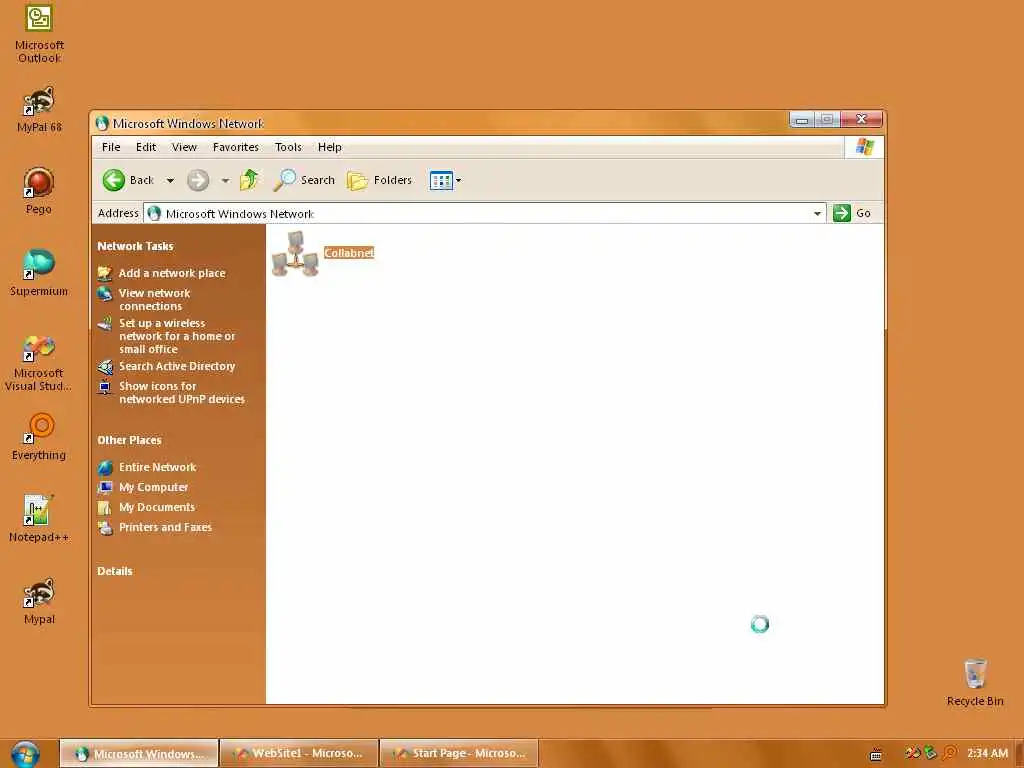The image size is (1024, 768).
Task: Go up one folder level
Action: coord(249,180)
